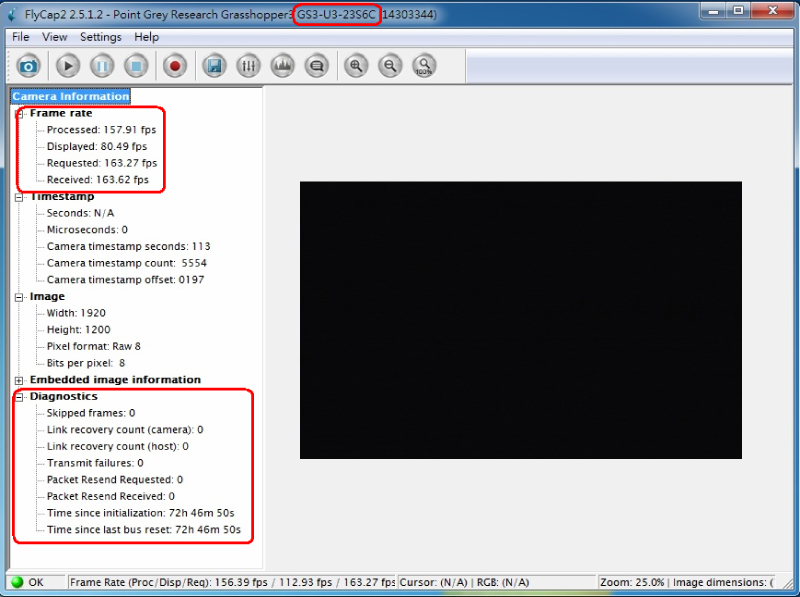This screenshot has width=800, height=597.
Task: Zoom in on the camera image
Action: coord(356,66)
